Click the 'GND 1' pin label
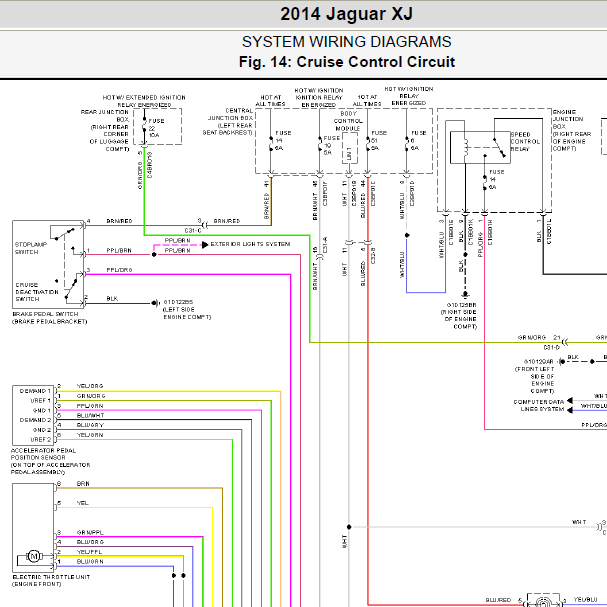The height and width of the screenshot is (607, 607). pos(41,410)
